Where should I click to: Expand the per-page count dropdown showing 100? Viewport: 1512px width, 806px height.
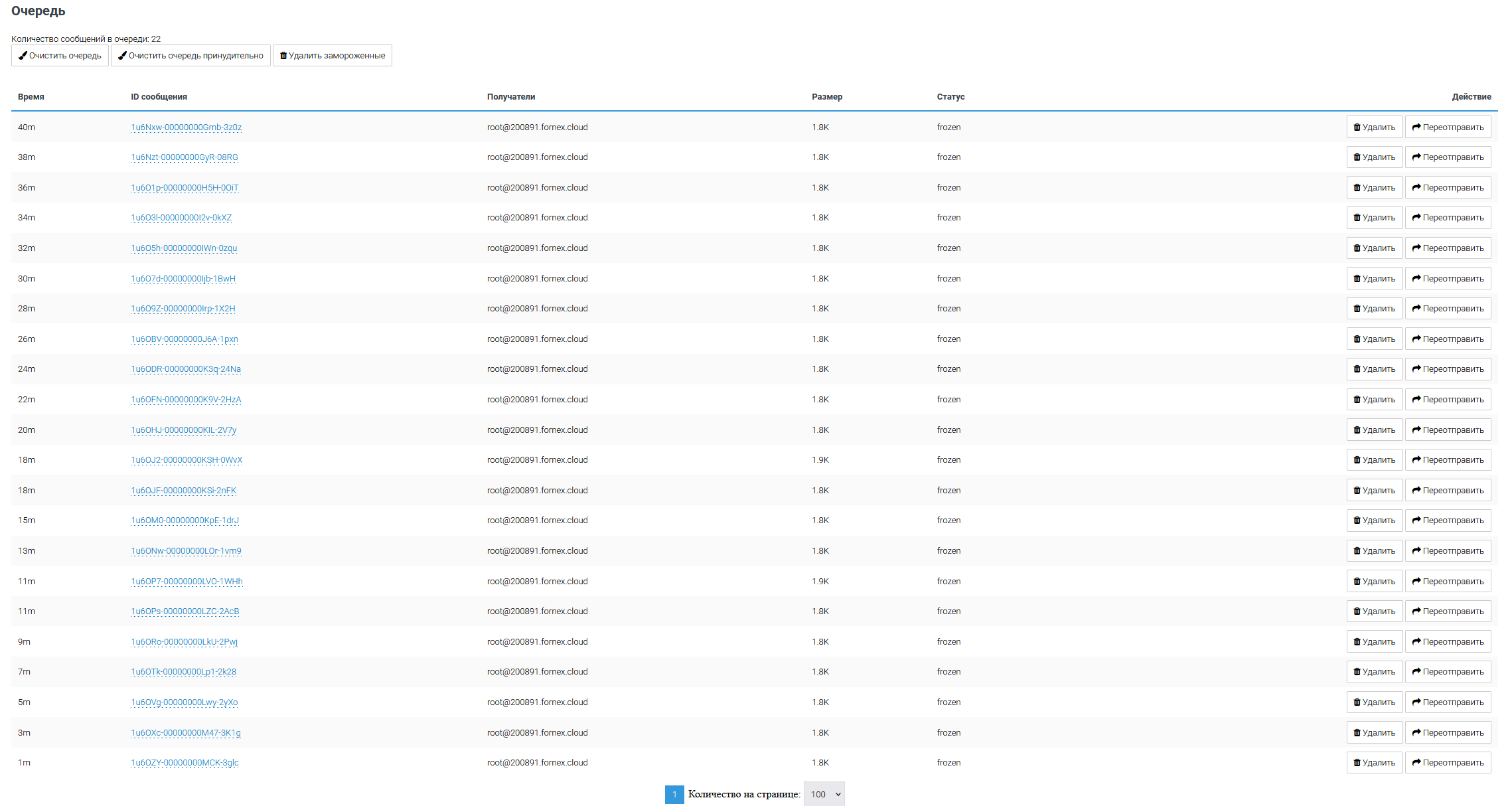click(824, 794)
